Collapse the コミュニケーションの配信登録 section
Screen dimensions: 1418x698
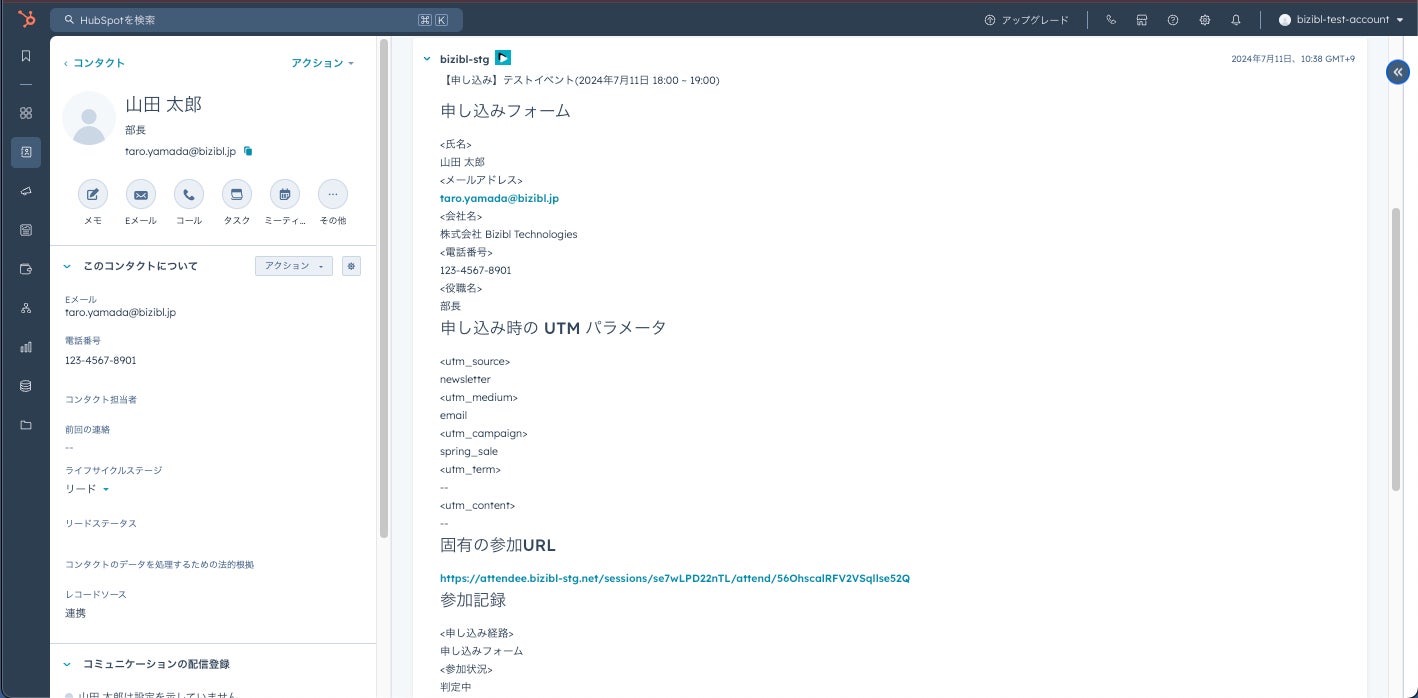[x=67, y=664]
